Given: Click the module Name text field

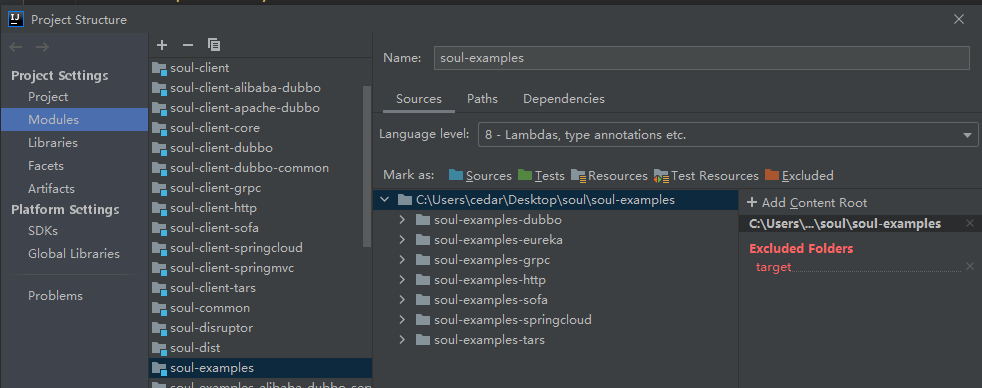Looking at the screenshot, I should (x=701, y=58).
